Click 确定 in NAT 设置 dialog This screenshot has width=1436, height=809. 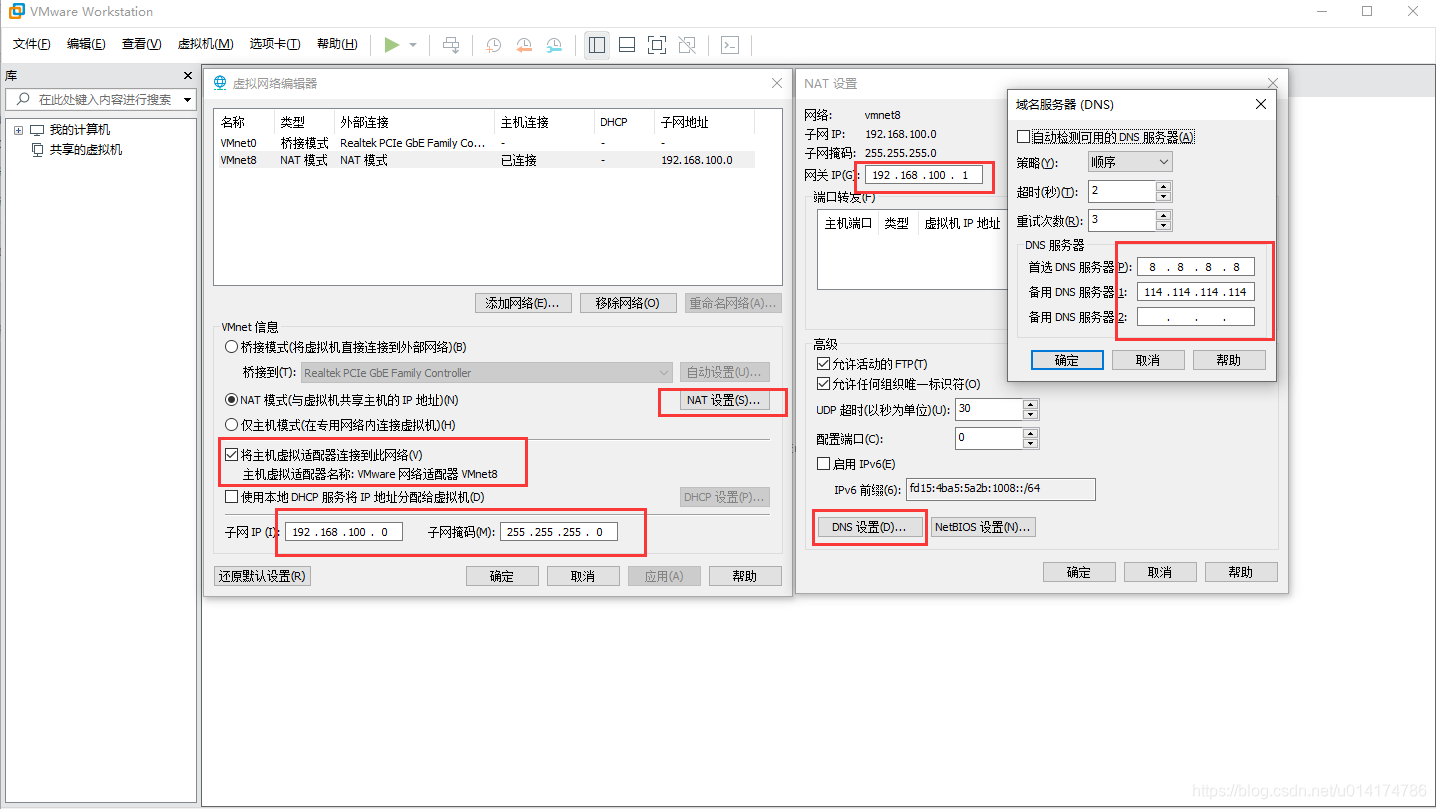click(1079, 572)
